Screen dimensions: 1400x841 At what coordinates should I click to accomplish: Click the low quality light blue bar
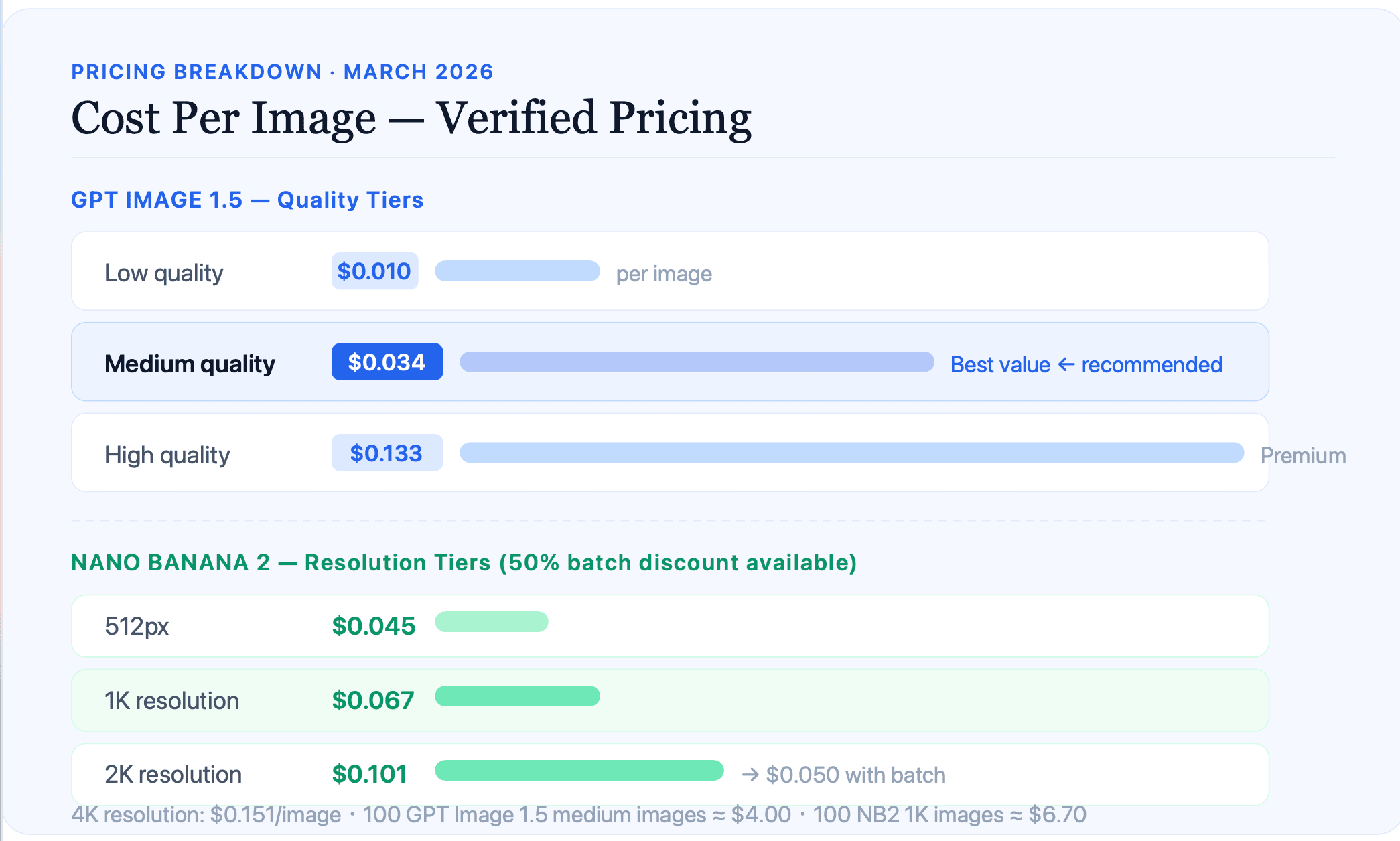(517, 271)
